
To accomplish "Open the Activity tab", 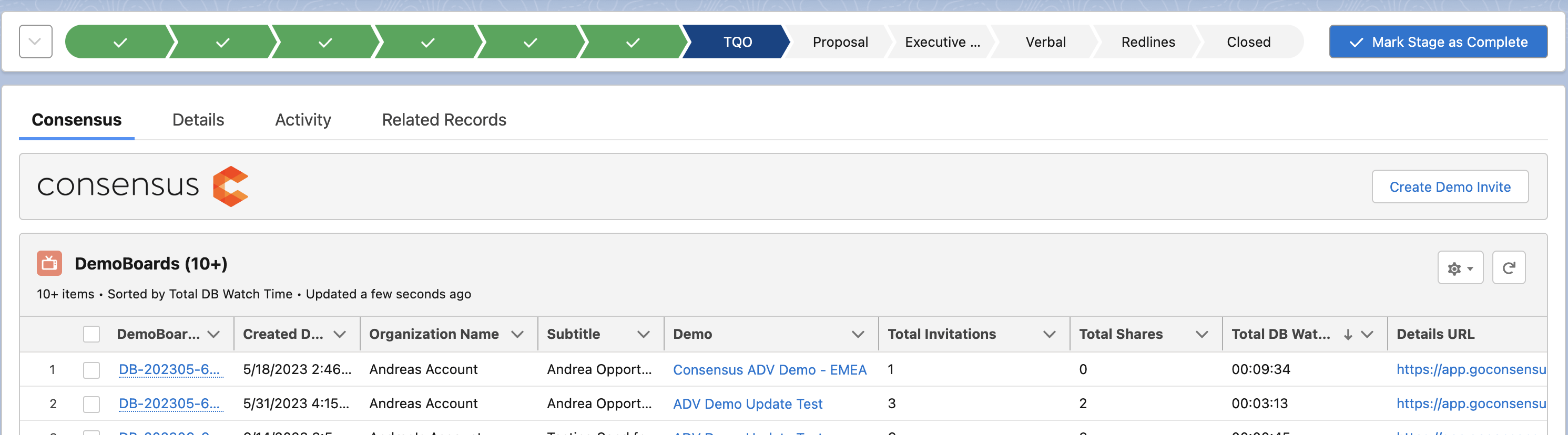I will (303, 120).
